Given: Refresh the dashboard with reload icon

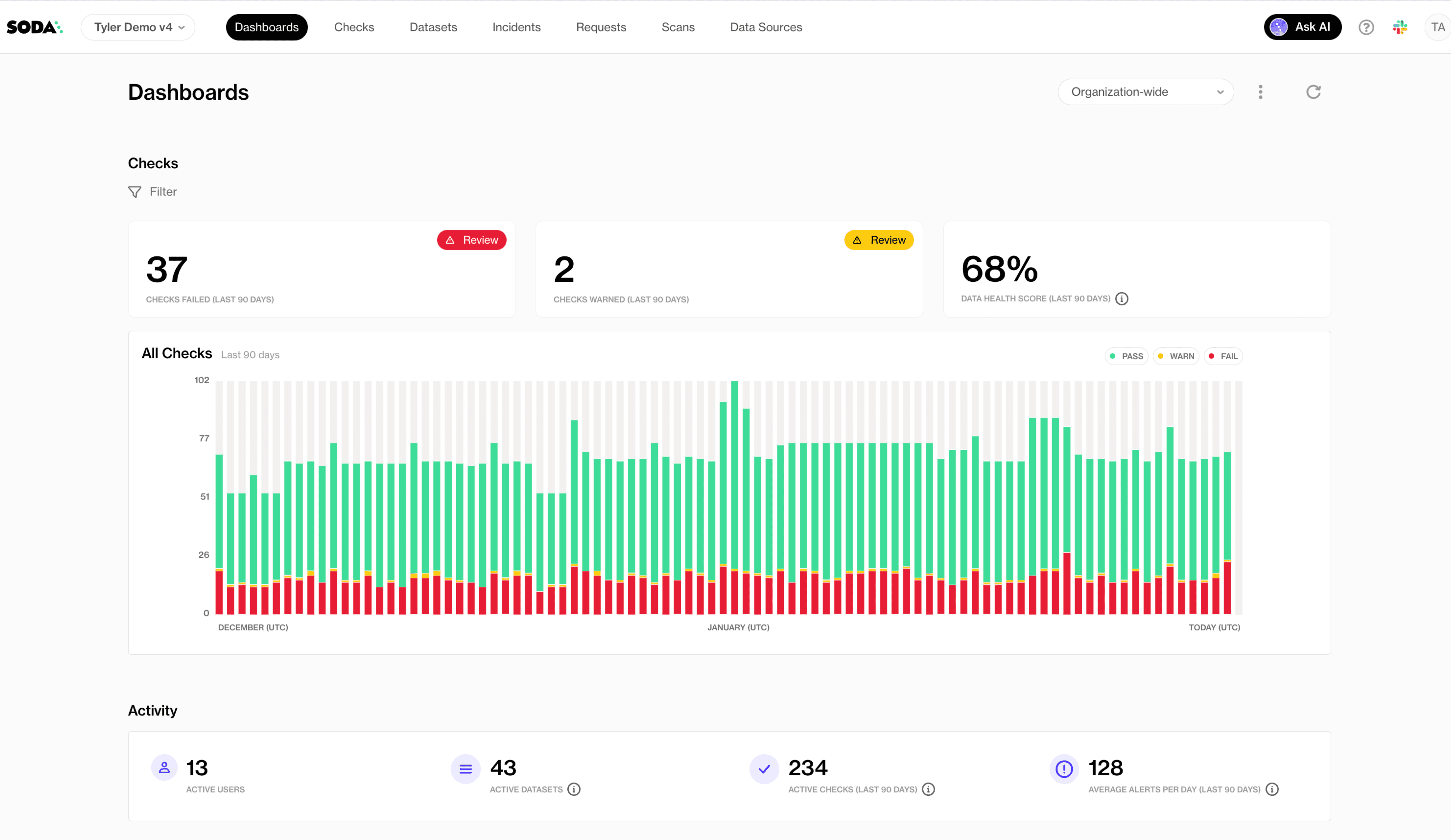Looking at the screenshot, I should 1313,92.
